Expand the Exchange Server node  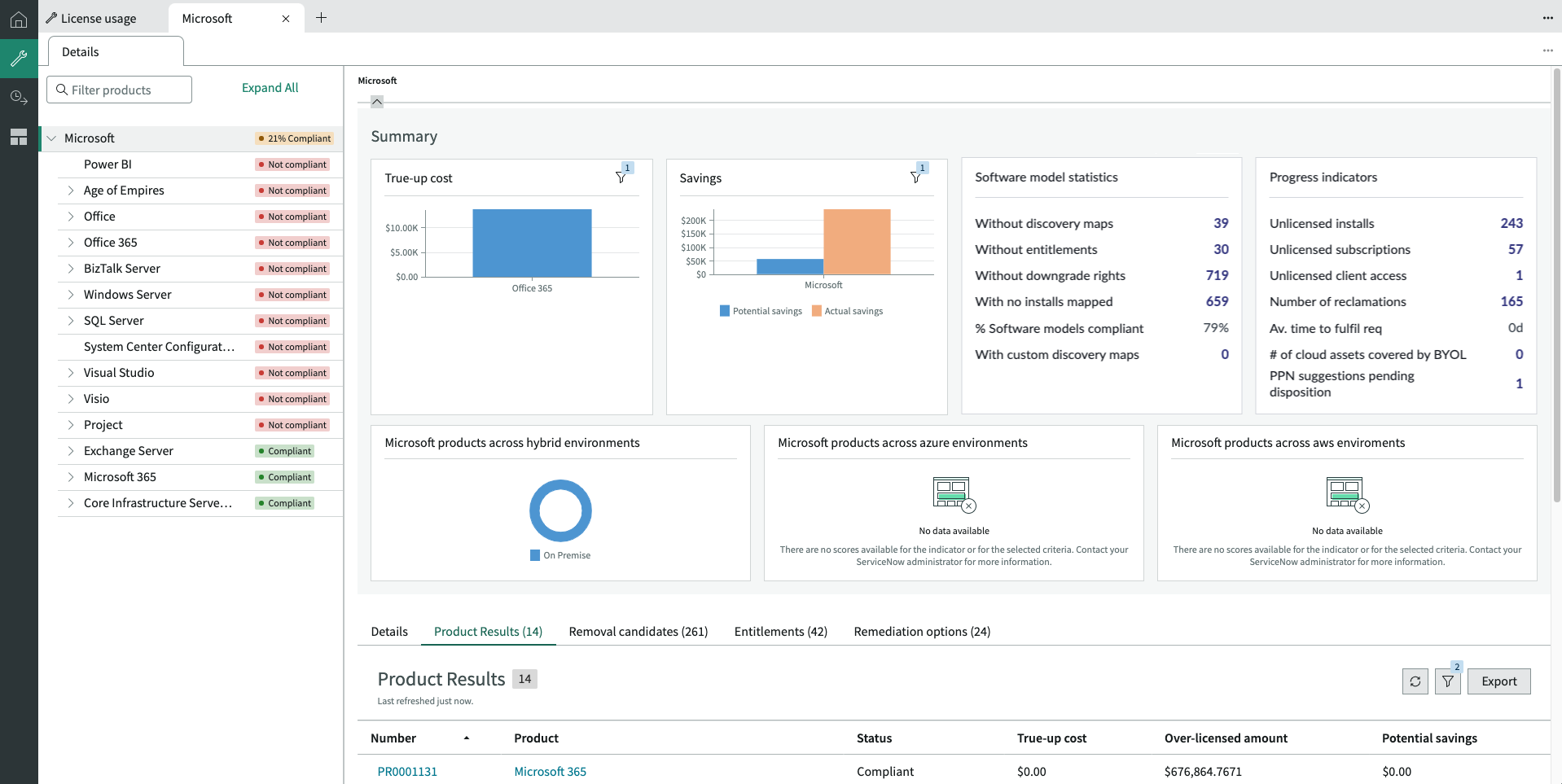[x=71, y=451]
